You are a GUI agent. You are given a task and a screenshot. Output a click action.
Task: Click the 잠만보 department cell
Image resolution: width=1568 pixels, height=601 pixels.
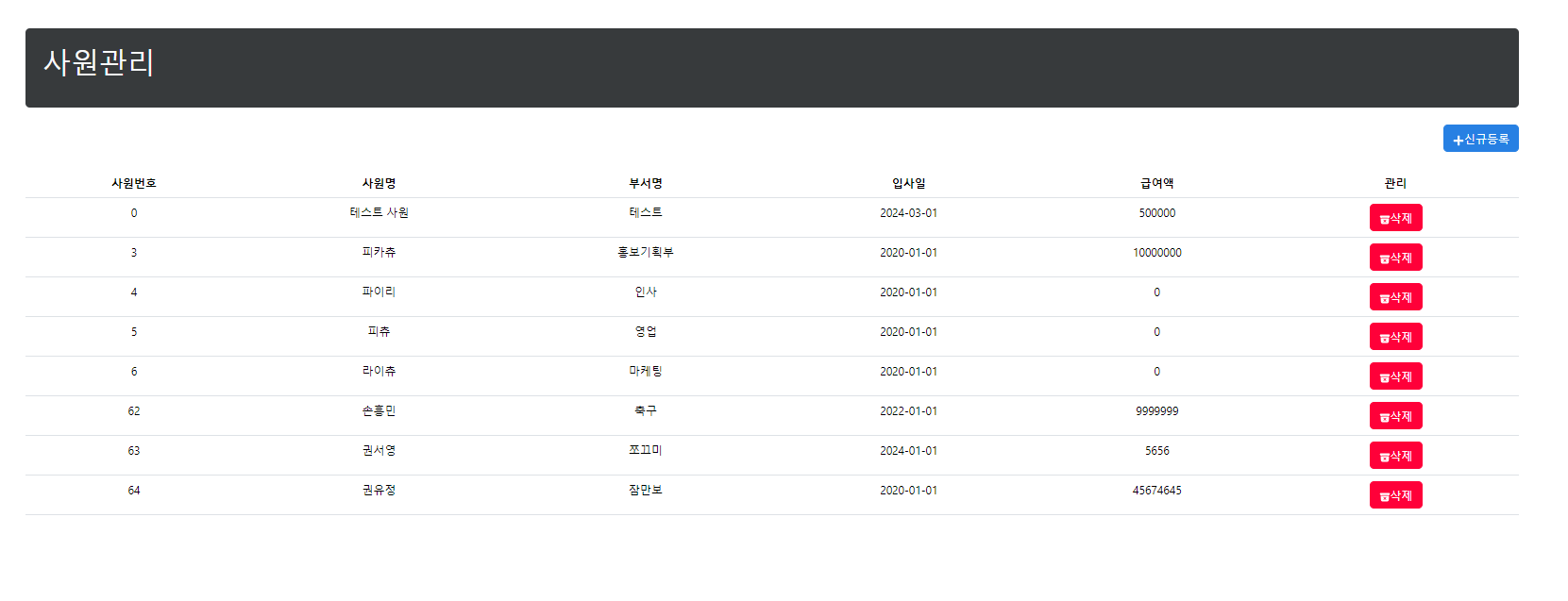pyautogui.click(x=646, y=491)
